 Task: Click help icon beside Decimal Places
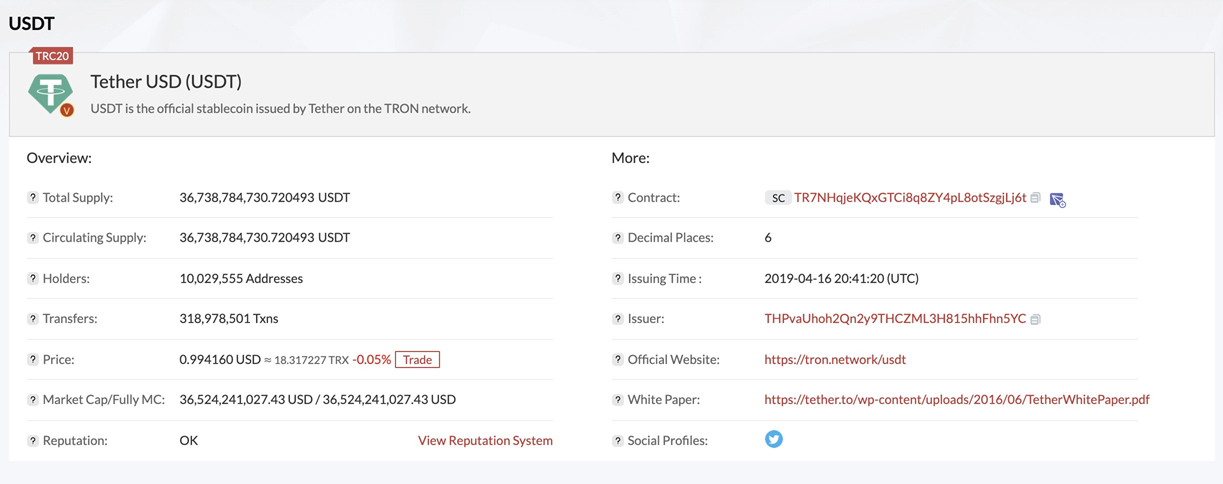[617, 238]
